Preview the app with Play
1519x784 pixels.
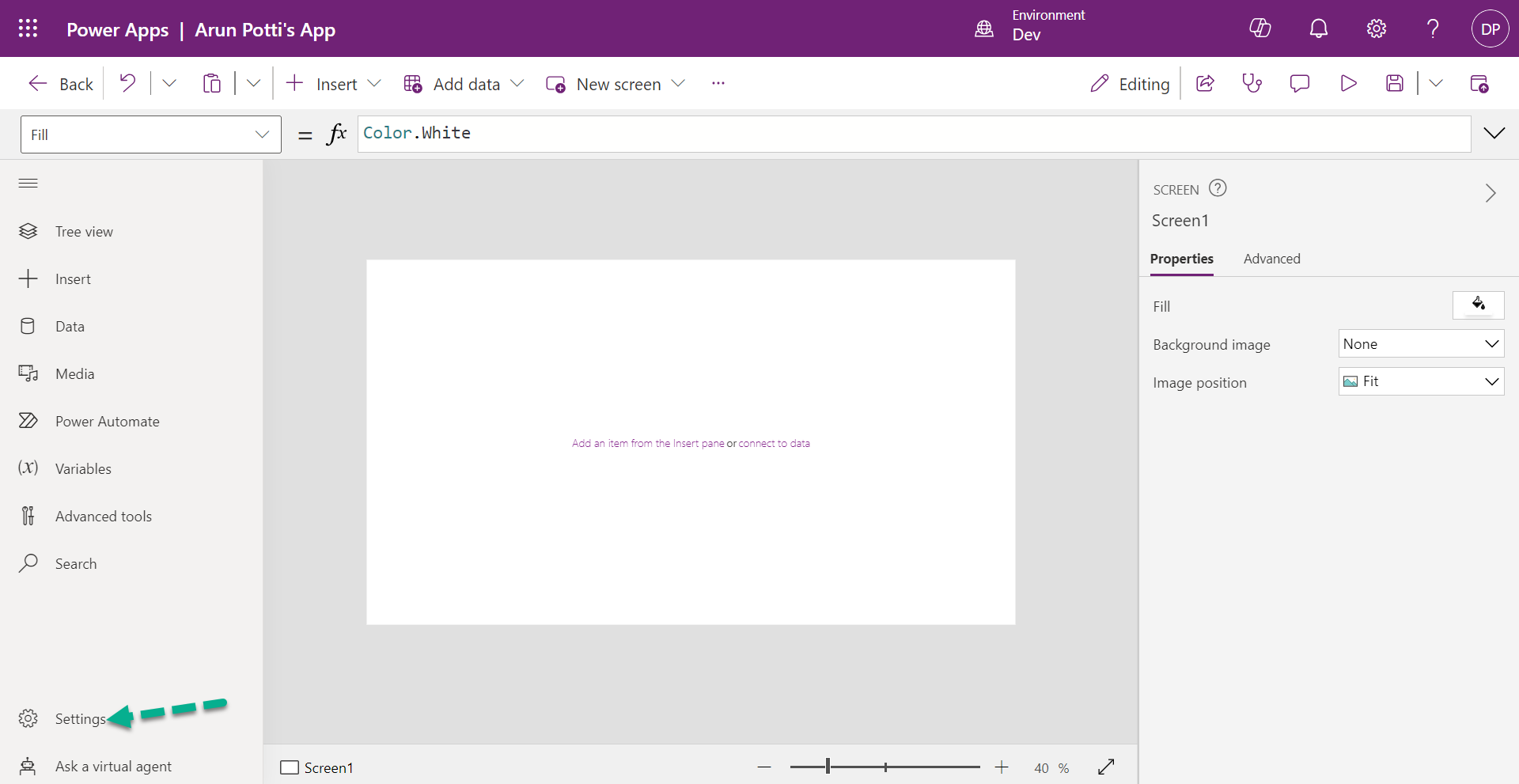pyautogui.click(x=1349, y=83)
